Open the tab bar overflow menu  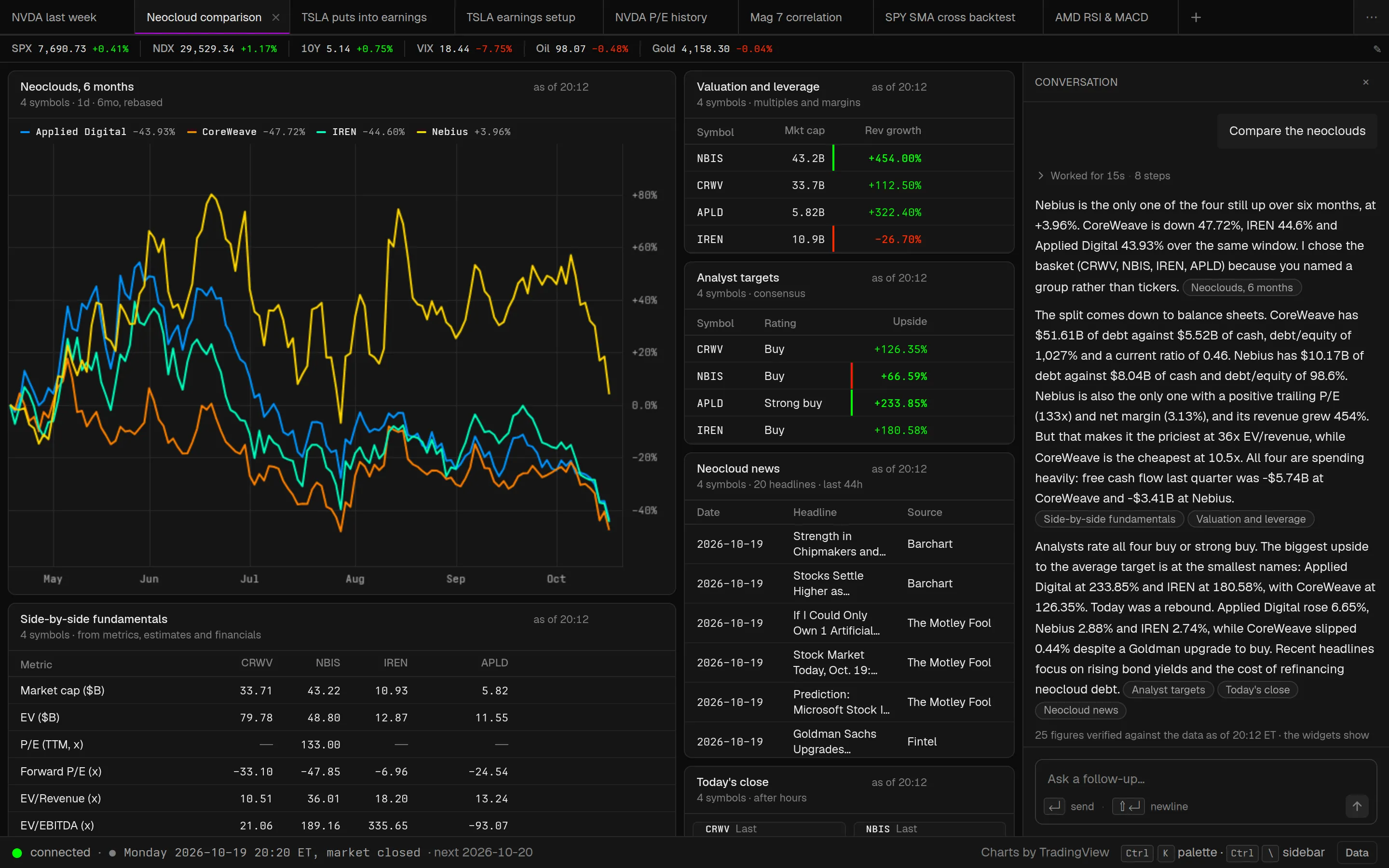[x=1371, y=17]
